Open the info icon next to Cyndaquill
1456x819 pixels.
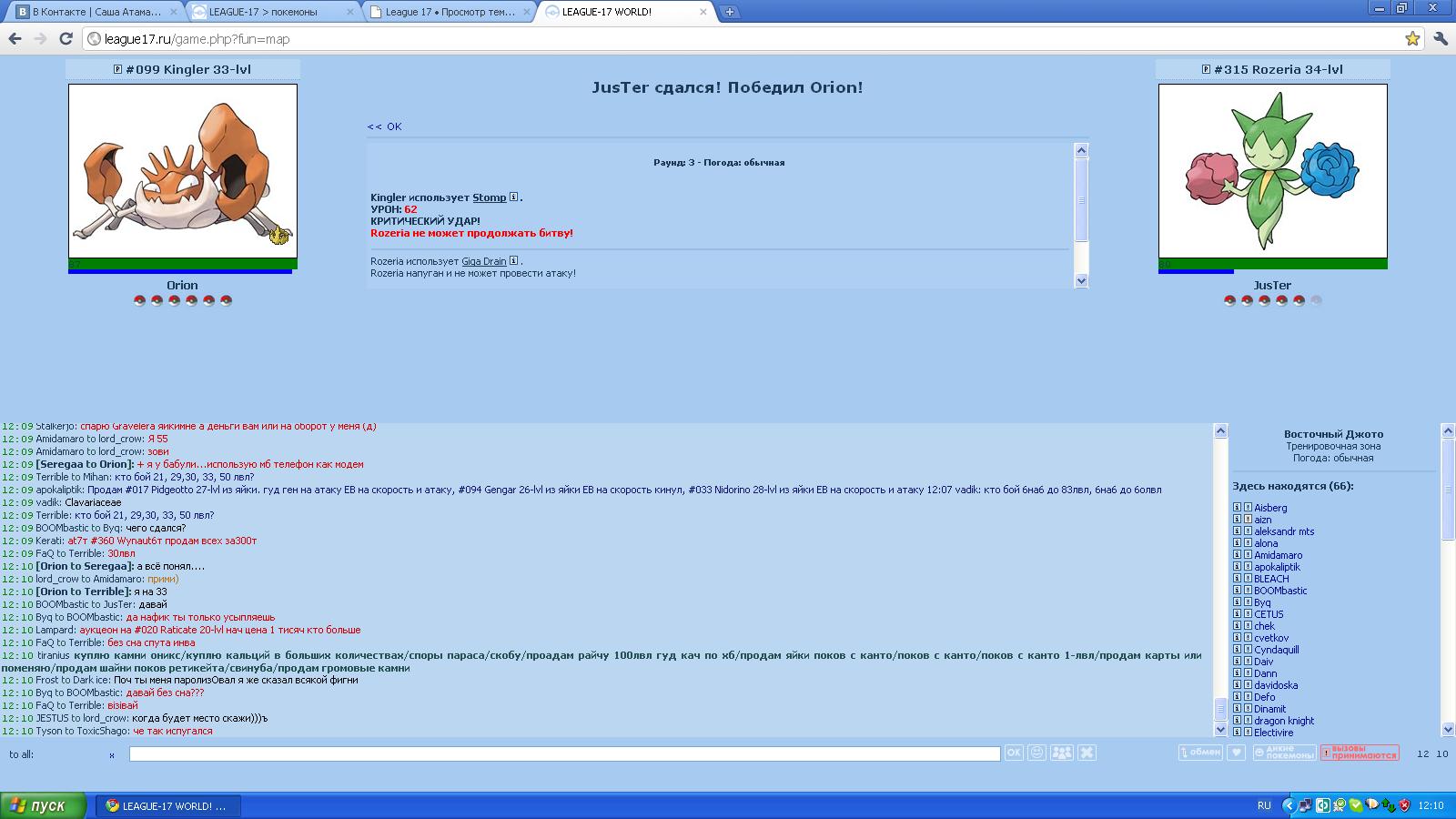coord(1237,650)
